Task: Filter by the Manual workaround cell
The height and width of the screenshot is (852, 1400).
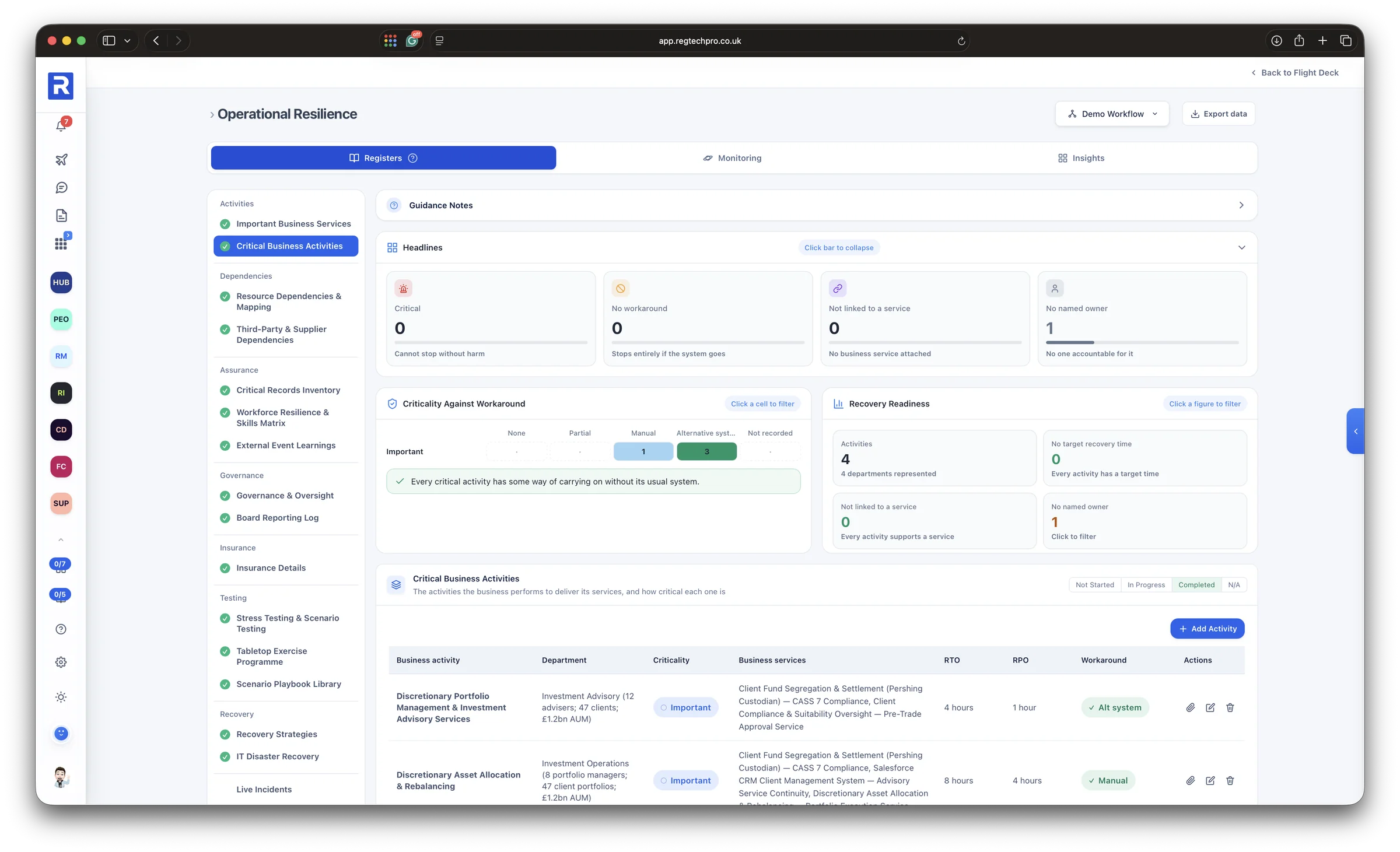Action: tap(643, 451)
